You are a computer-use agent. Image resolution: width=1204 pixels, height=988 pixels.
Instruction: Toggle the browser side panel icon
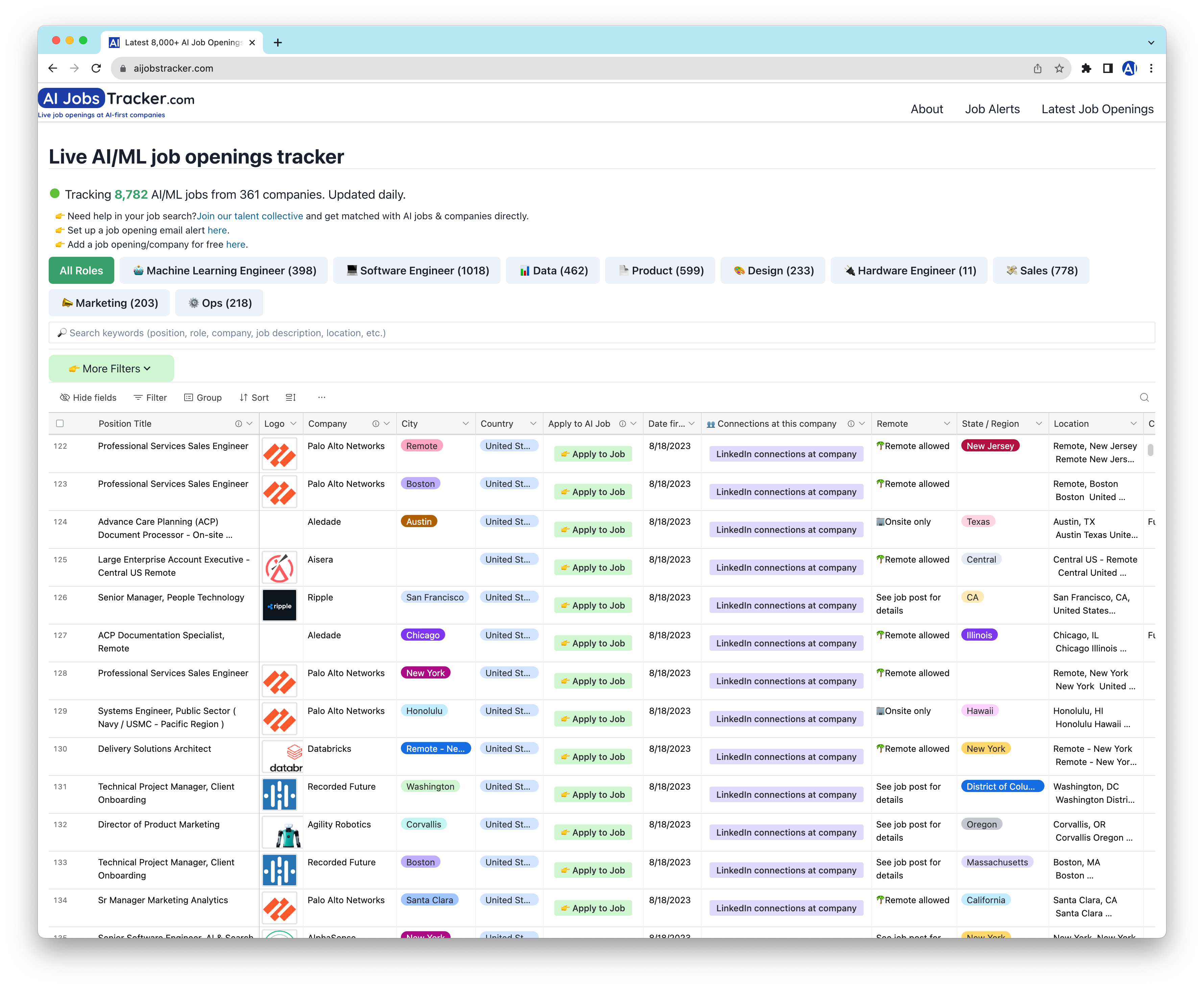coord(1108,68)
